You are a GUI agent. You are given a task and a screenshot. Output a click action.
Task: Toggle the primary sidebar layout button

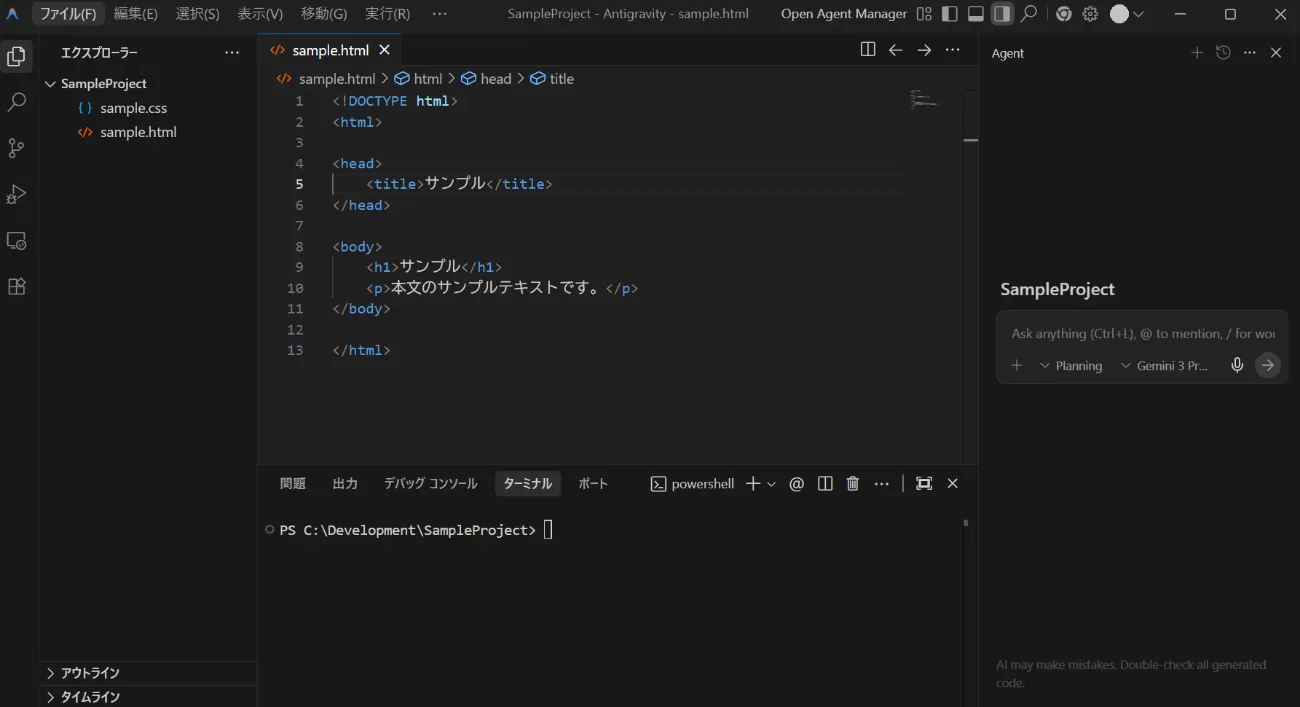pyautogui.click(x=950, y=14)
